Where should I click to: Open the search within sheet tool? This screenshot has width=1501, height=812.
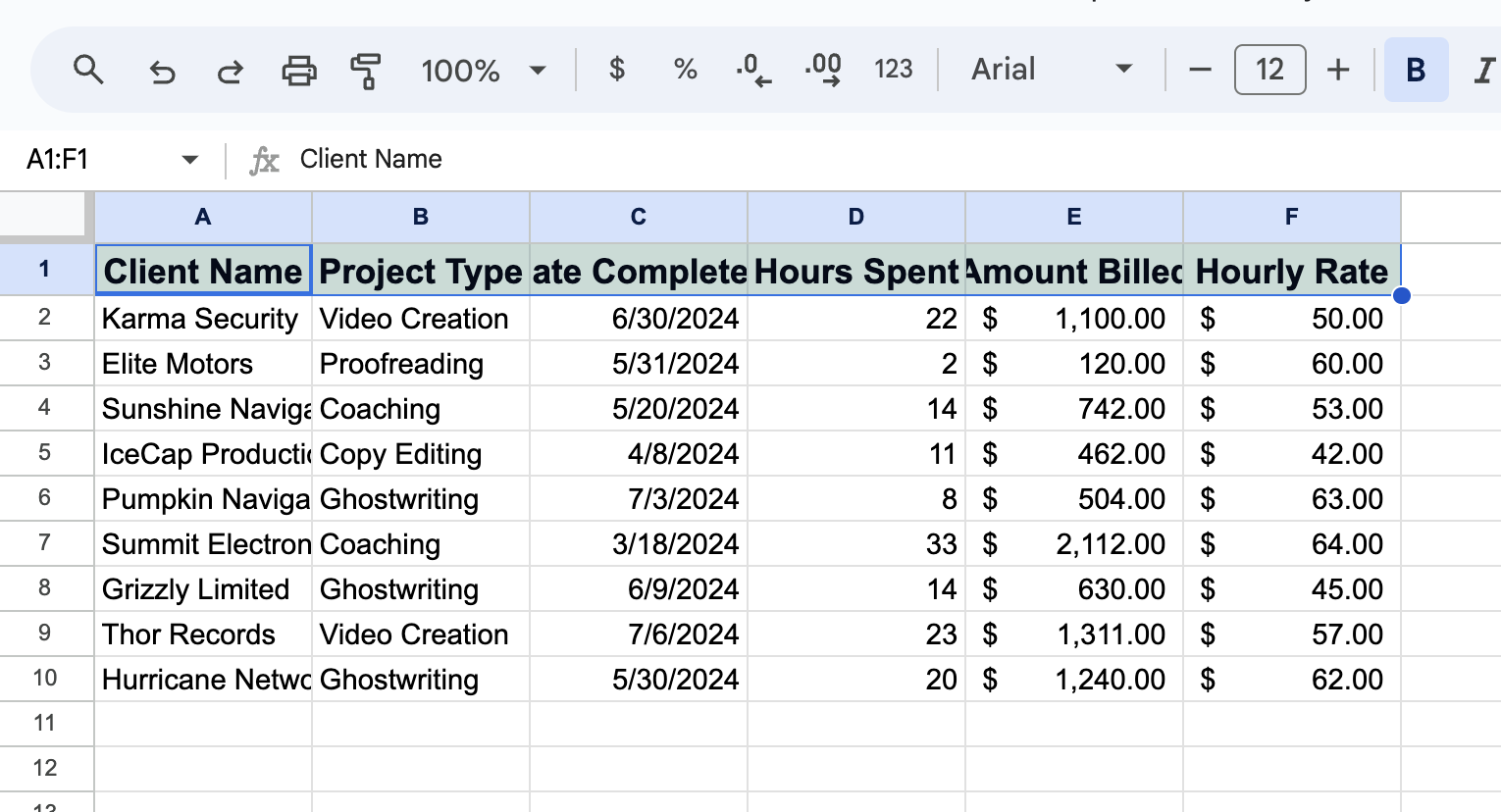(x=88, y=70)
